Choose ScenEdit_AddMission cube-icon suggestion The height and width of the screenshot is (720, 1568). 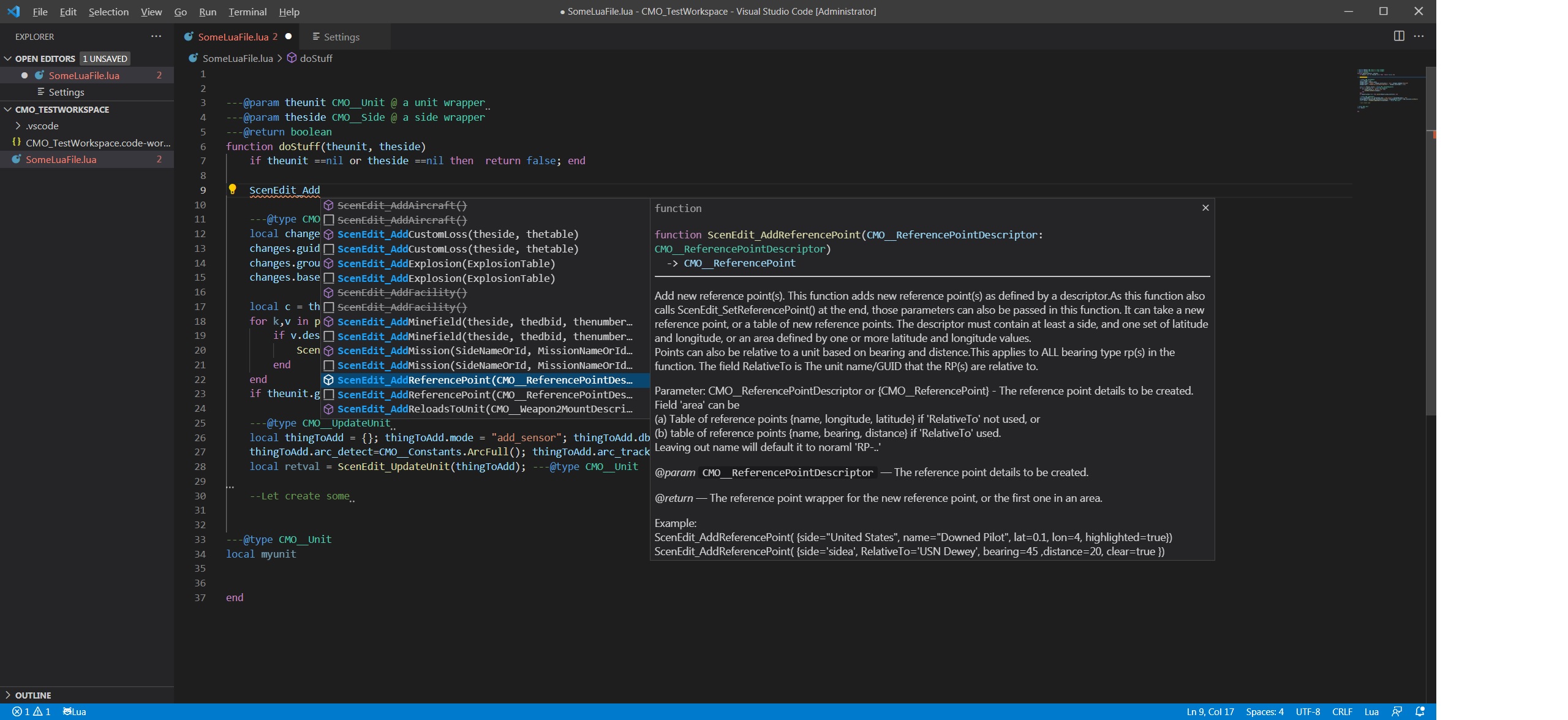pos(485,351)
